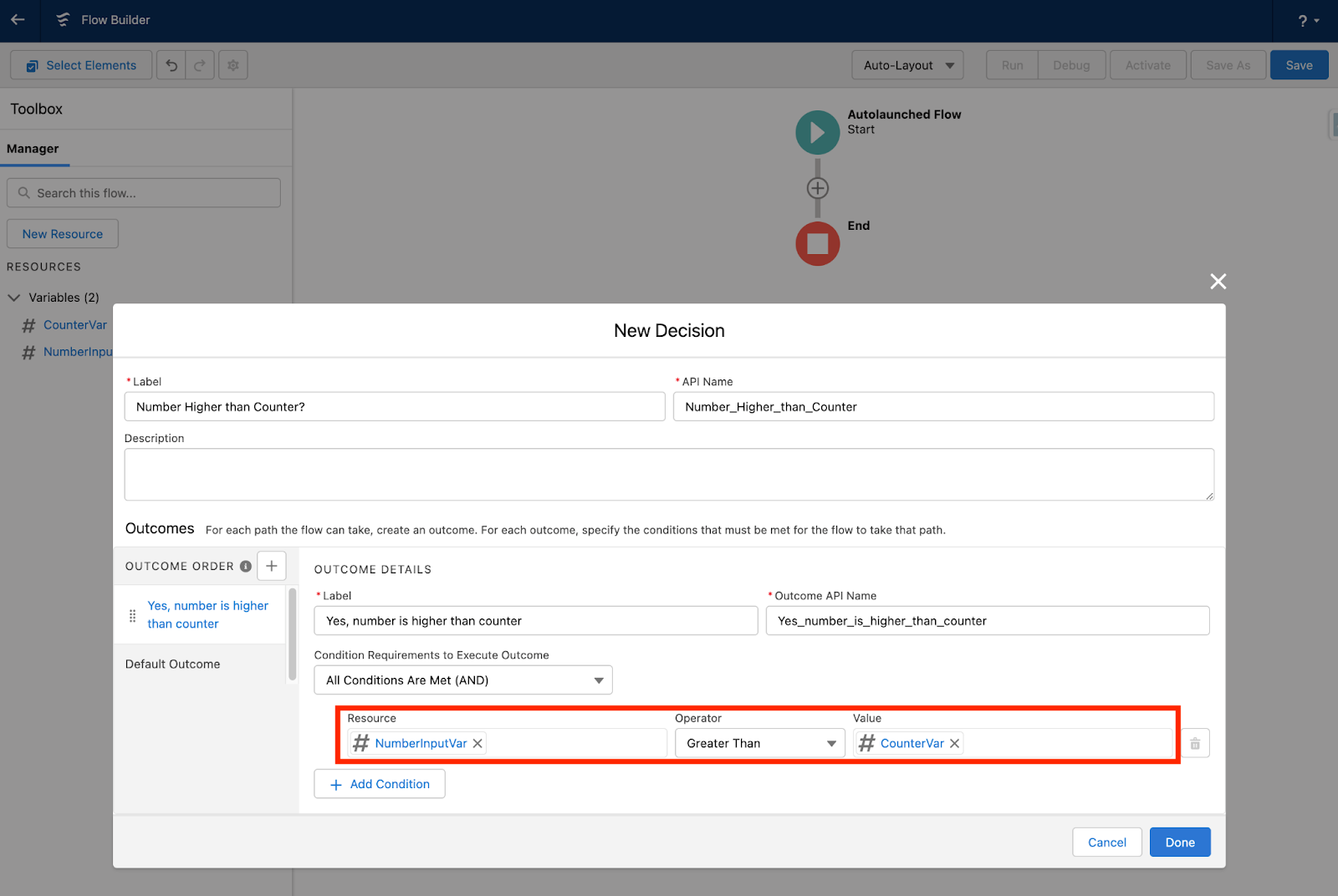Open the Auto-Layout dropdown
The height and width of the screenshot is (896, 1338).
pyautogui.click(x=906, y=64)
